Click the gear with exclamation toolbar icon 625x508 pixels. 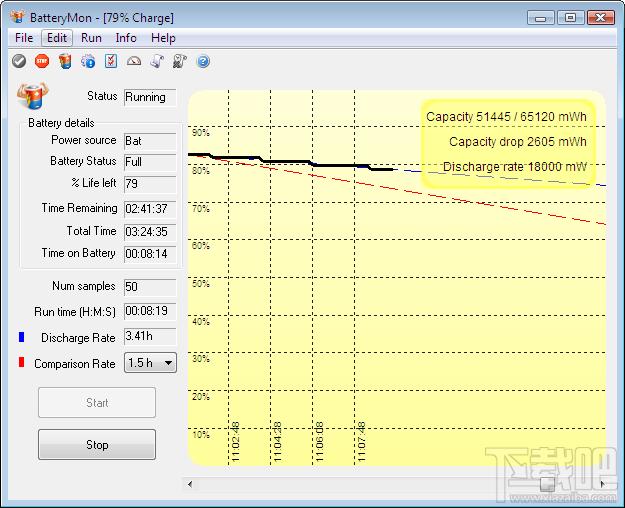(88, 61)
